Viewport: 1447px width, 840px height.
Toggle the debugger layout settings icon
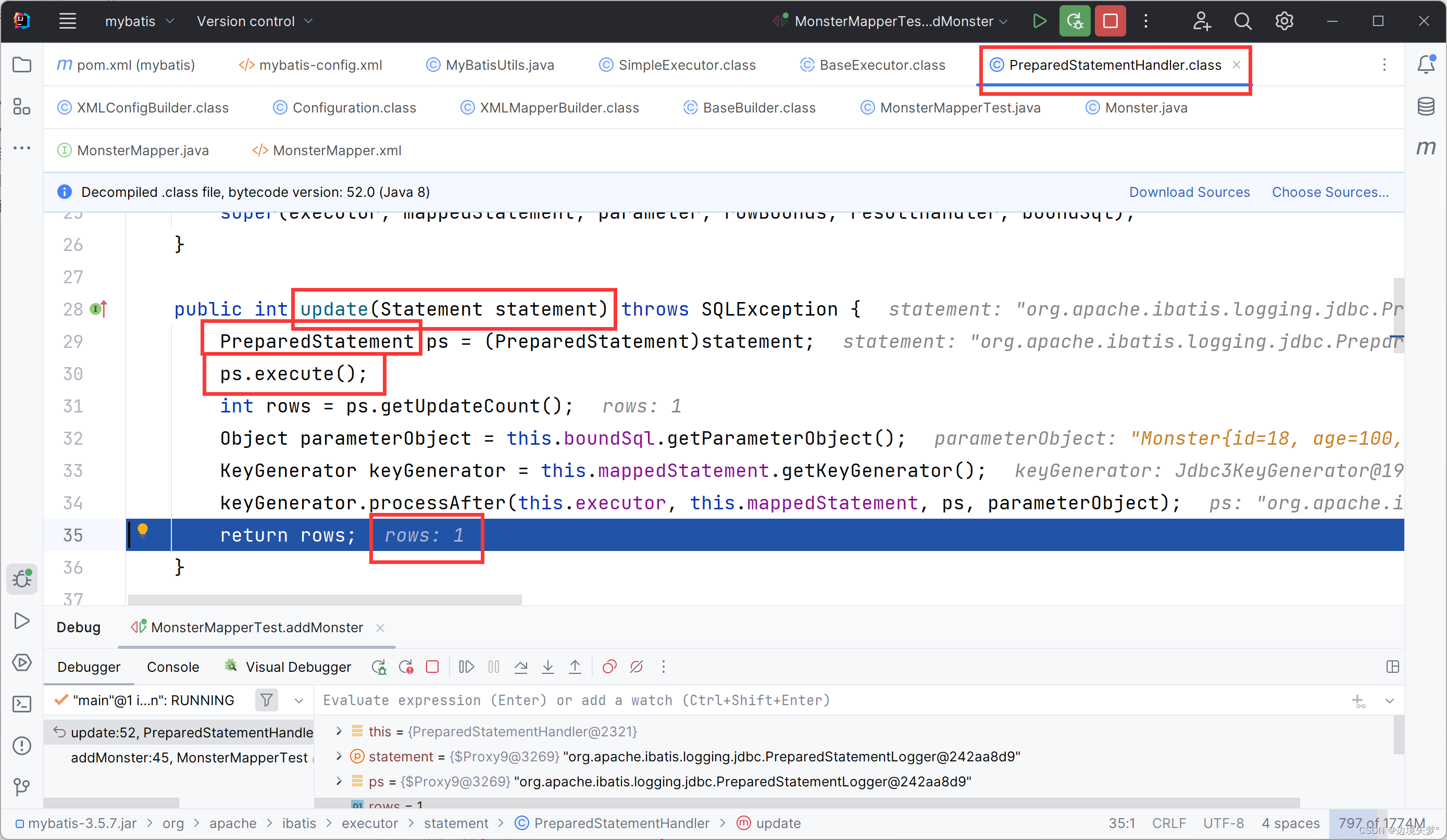coord(1392,667)
